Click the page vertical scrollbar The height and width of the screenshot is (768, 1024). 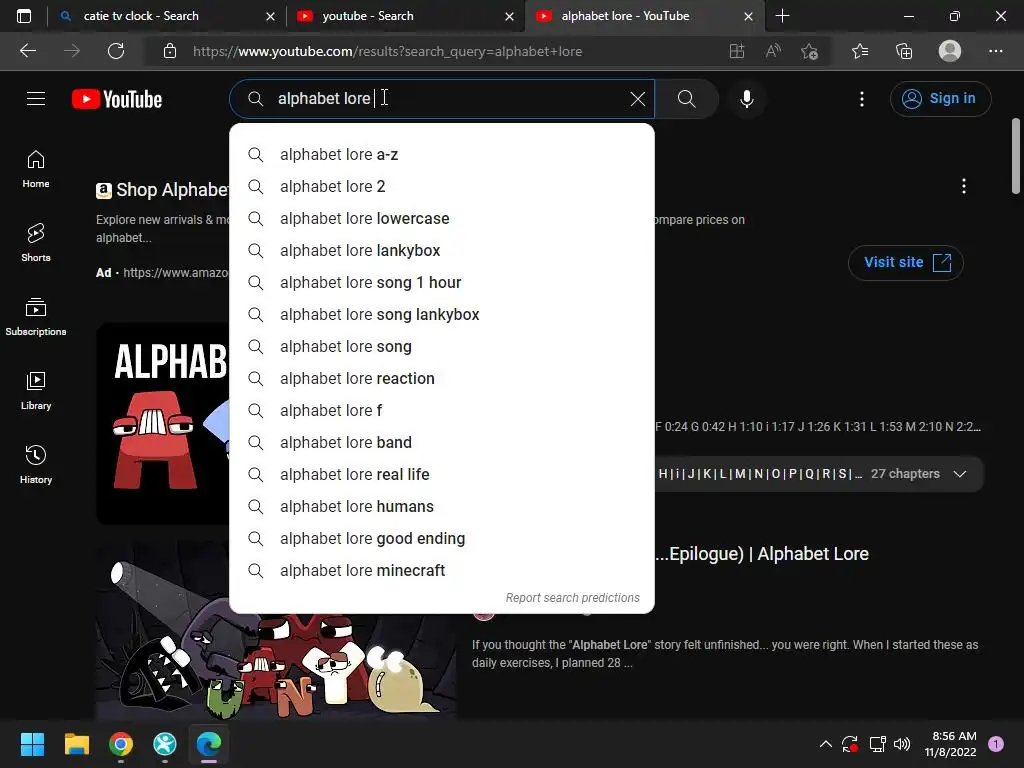[1016, 157]
